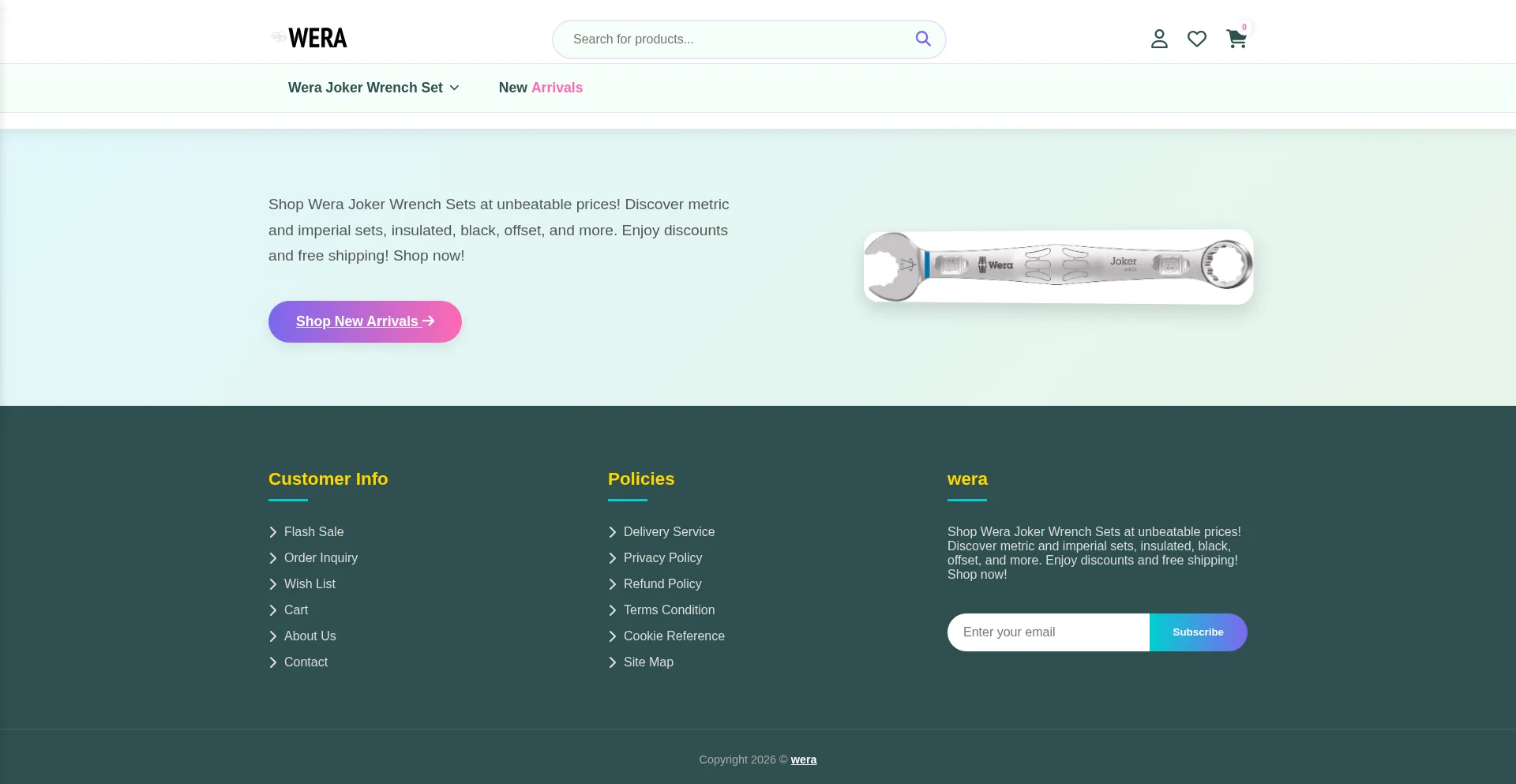Open the Cookie Reference link

(674, 636)
